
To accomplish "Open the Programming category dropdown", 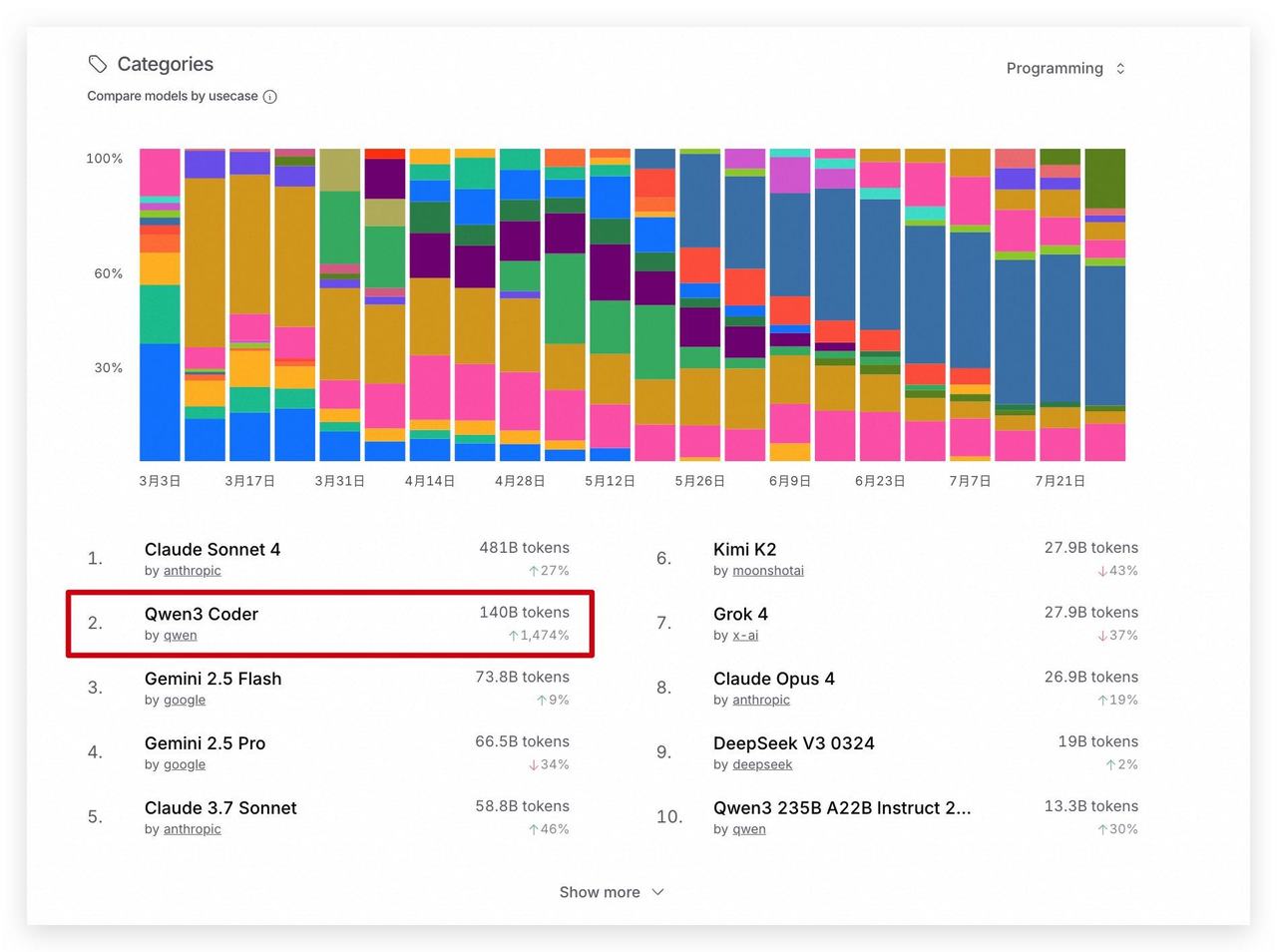I will [1065, 68].
